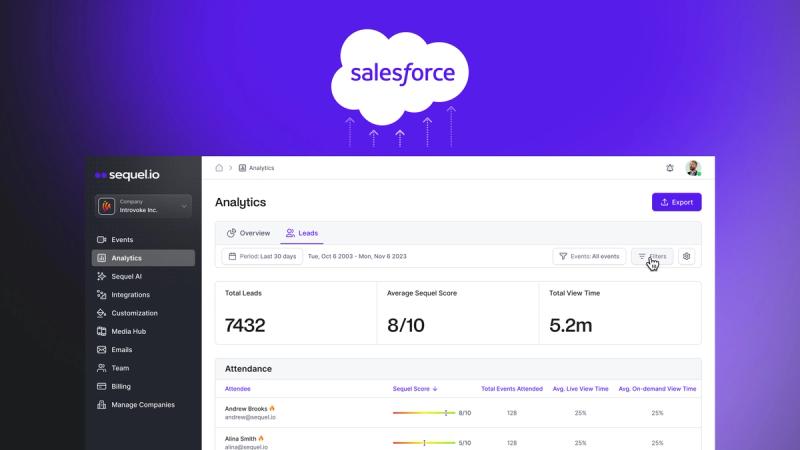The image size is (800, 450).
Task: Open the user profile avatar
Action: pos(693,168)
